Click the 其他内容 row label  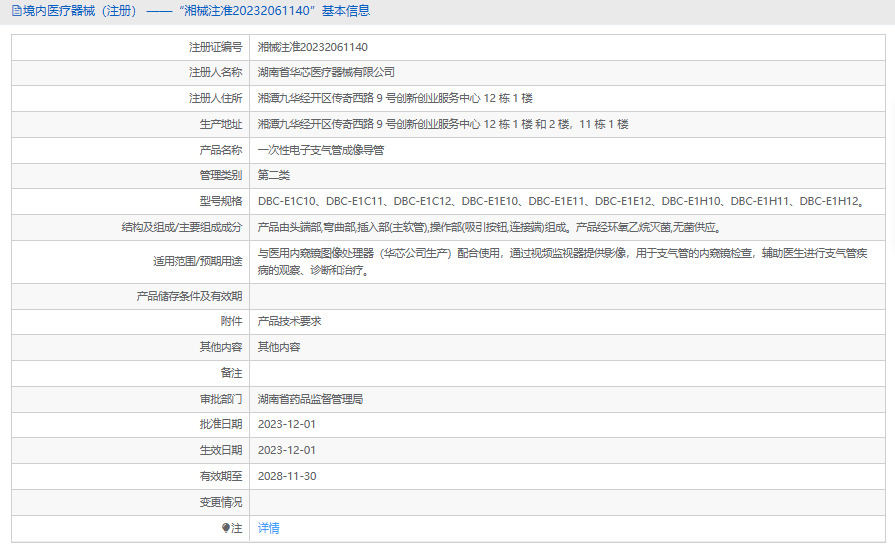(x=221, y=347)
